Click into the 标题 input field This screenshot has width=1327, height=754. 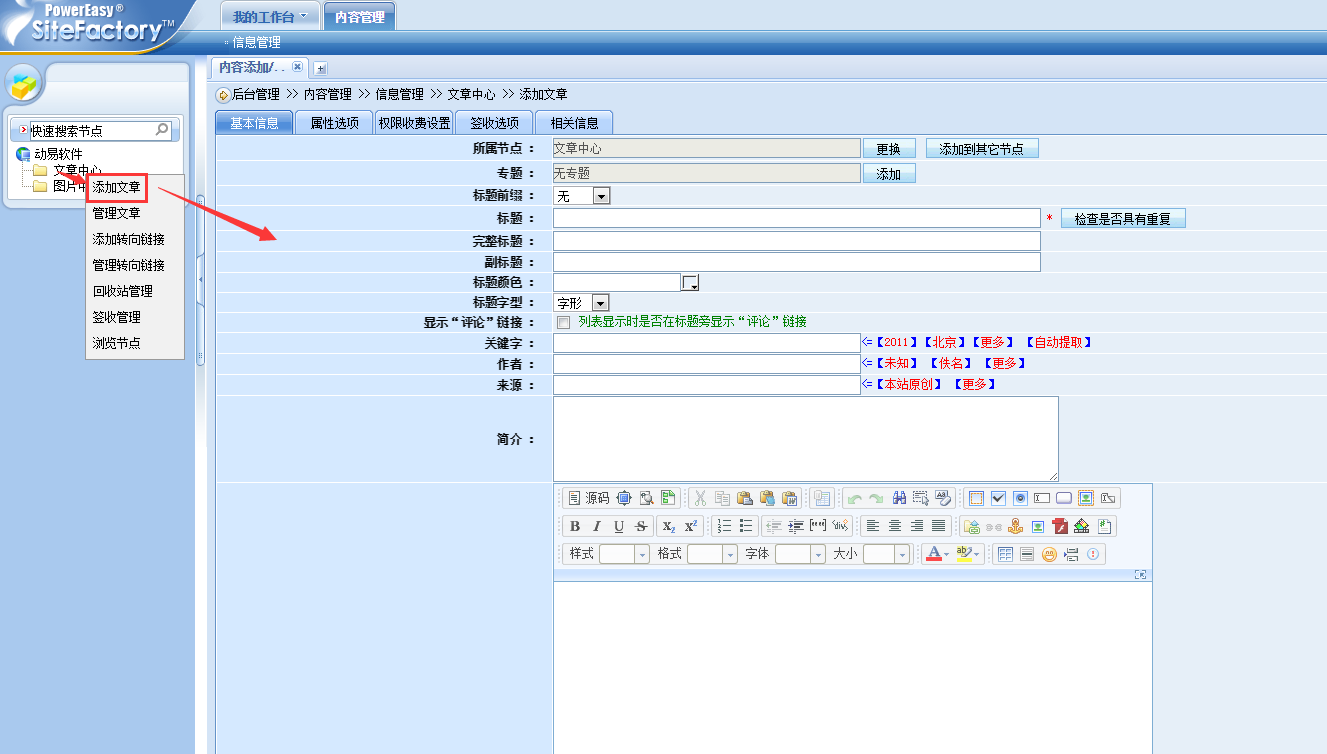pos(796,219)
